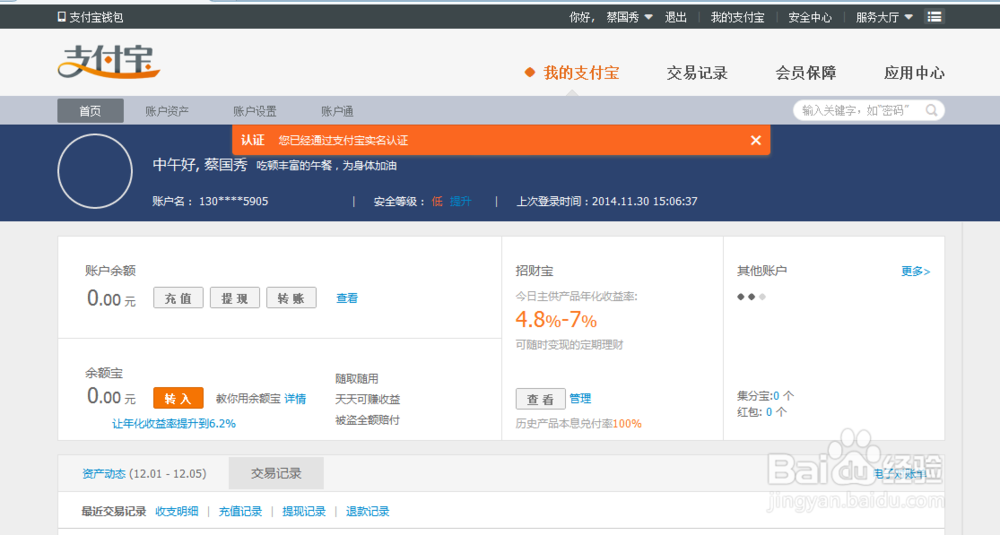Open 应用中心 in the main navigation
This screenshot has height=535, width=1000.
914,73
